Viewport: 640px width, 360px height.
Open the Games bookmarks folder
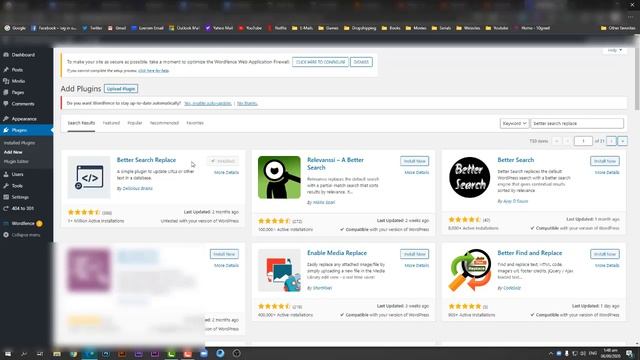point(329,28)
